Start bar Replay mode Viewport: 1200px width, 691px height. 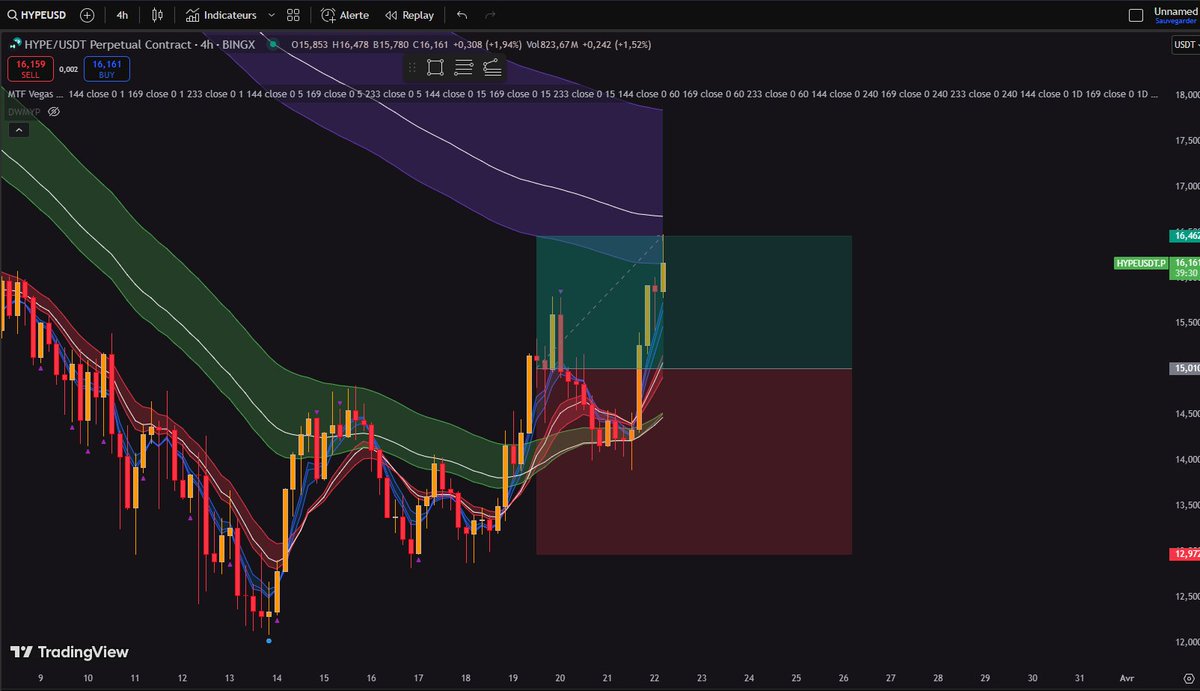click(409, 15)
